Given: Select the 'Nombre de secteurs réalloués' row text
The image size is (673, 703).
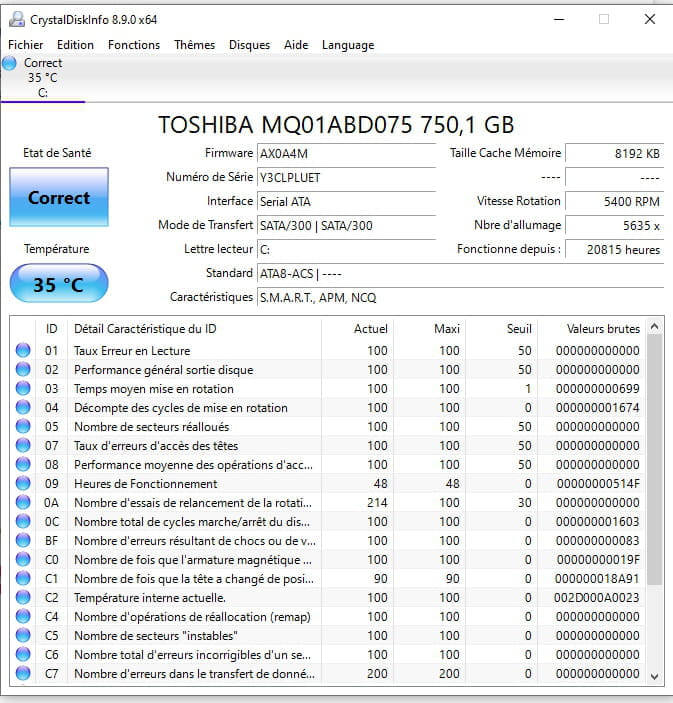Looking at the screenshot, I should (152, 426).
